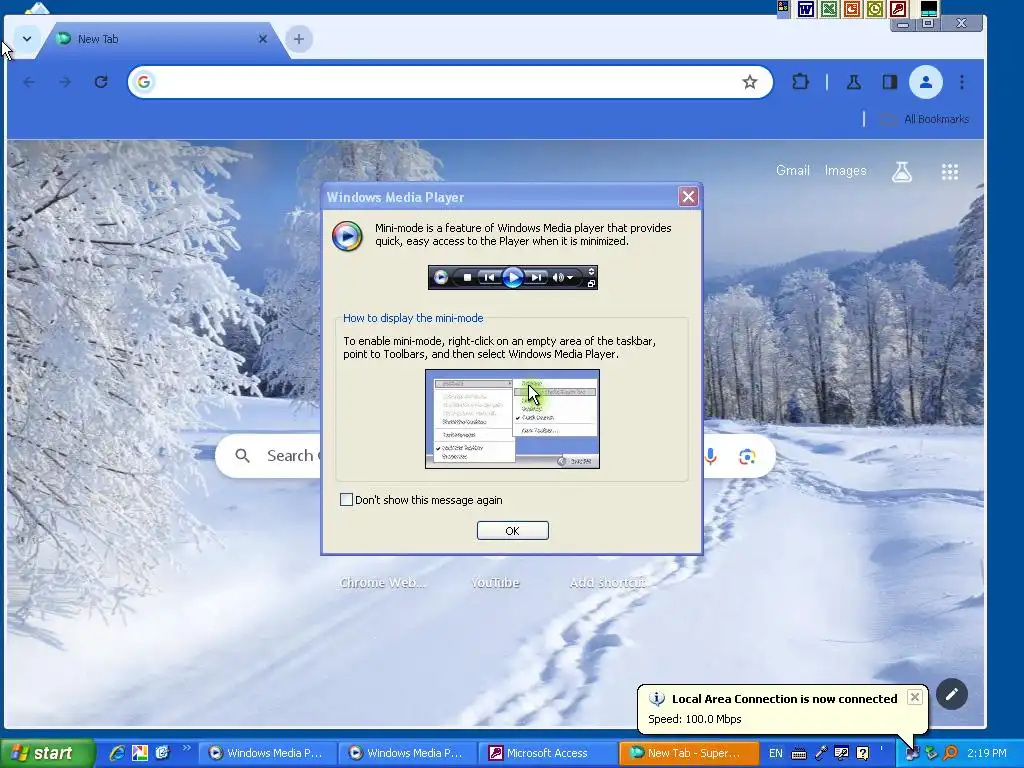Viewport: 1024px width, 768px height.
Task: Open the browser tab search dropdown
Action: pyautogui.click(x=26, y=39)
